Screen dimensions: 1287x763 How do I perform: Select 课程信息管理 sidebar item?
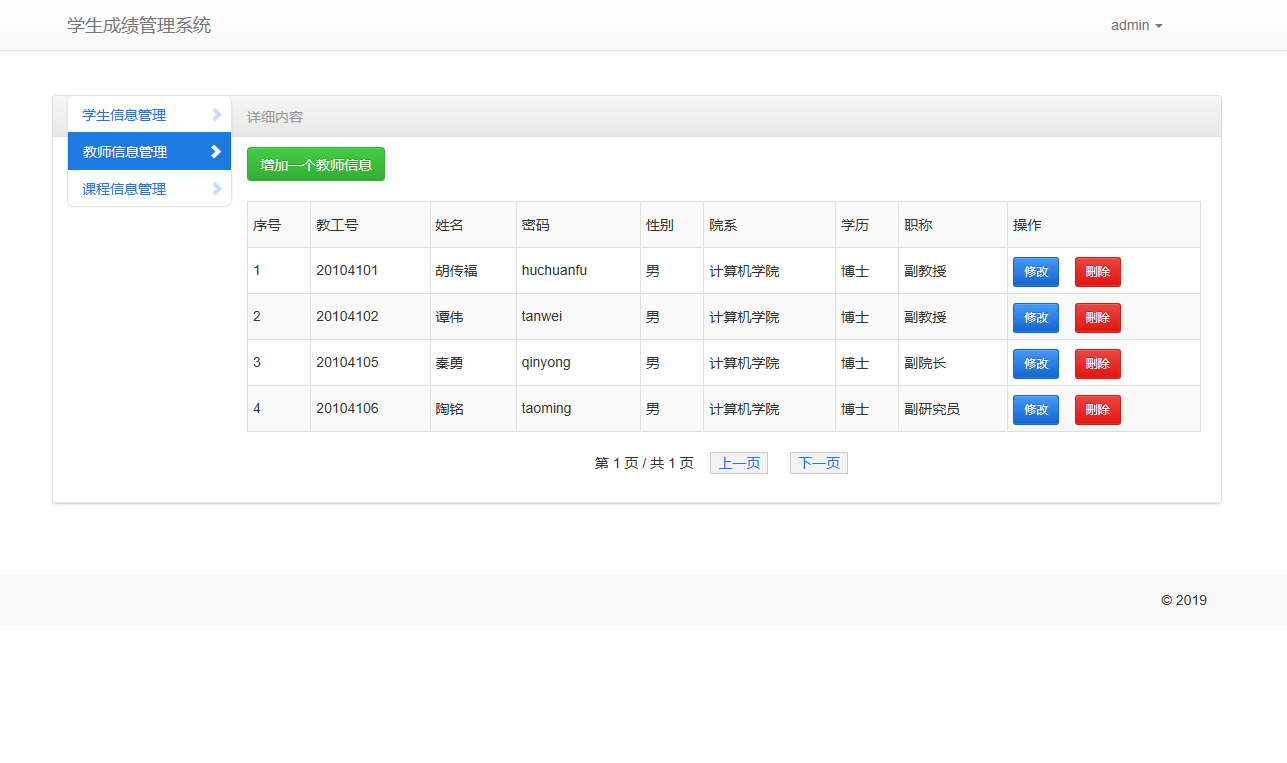click(x=125, y=189)
